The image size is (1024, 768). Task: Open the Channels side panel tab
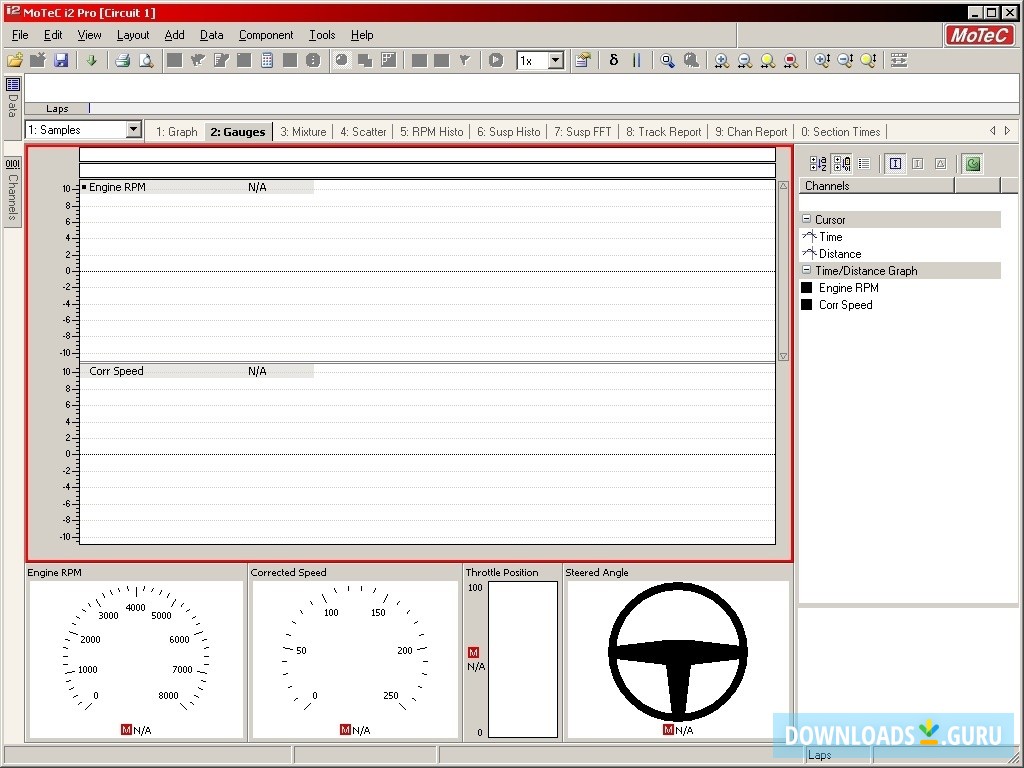click(12, 190)
